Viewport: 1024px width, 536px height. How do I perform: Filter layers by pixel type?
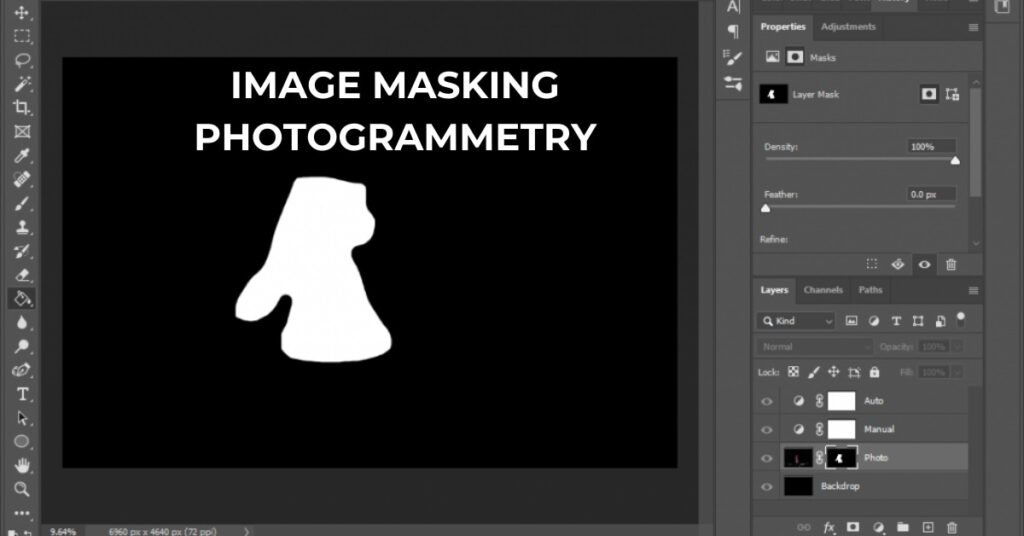851,321
